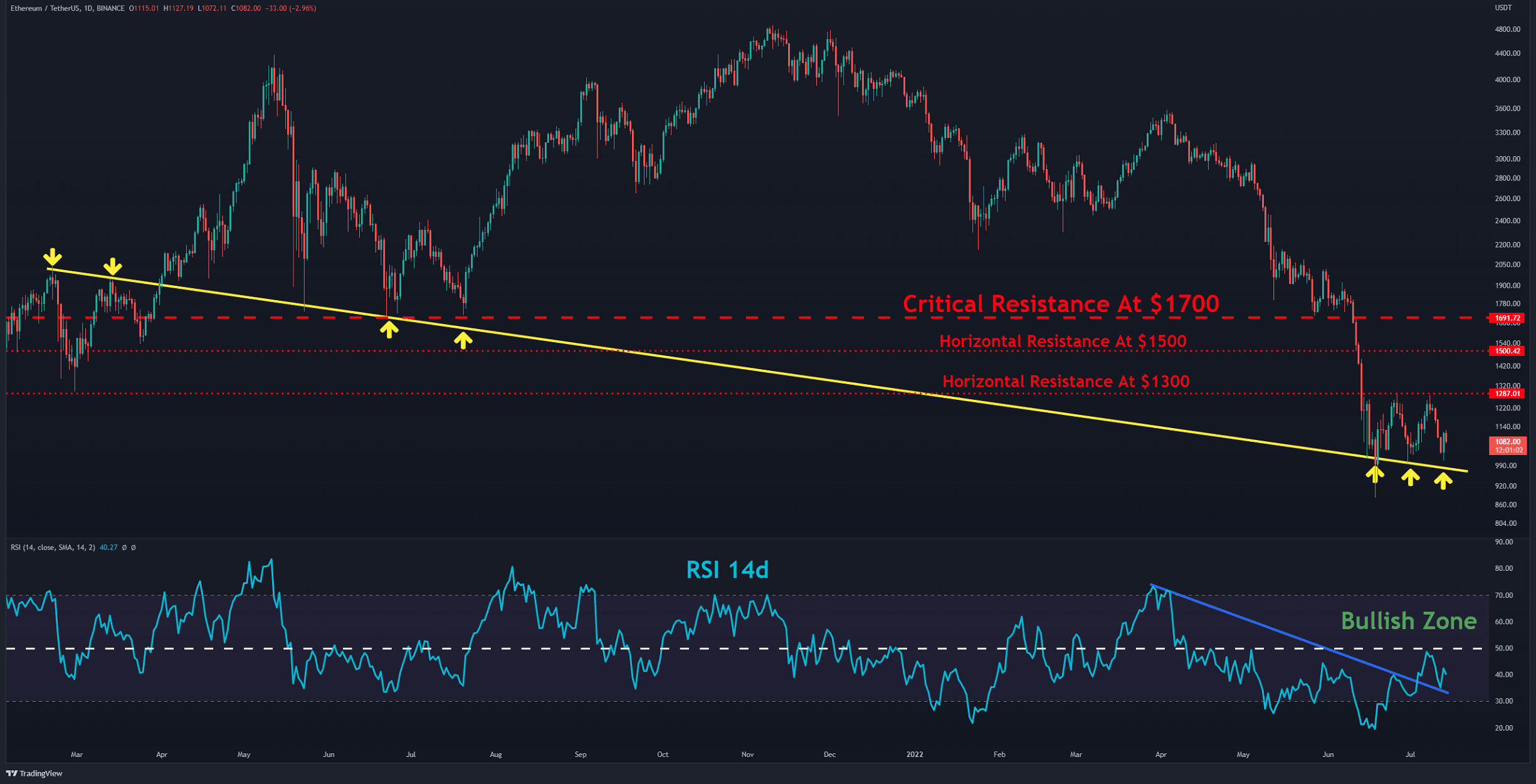Click the 90.00 RSI axis label
1536x784 pixels.
tap(1503, 541)
